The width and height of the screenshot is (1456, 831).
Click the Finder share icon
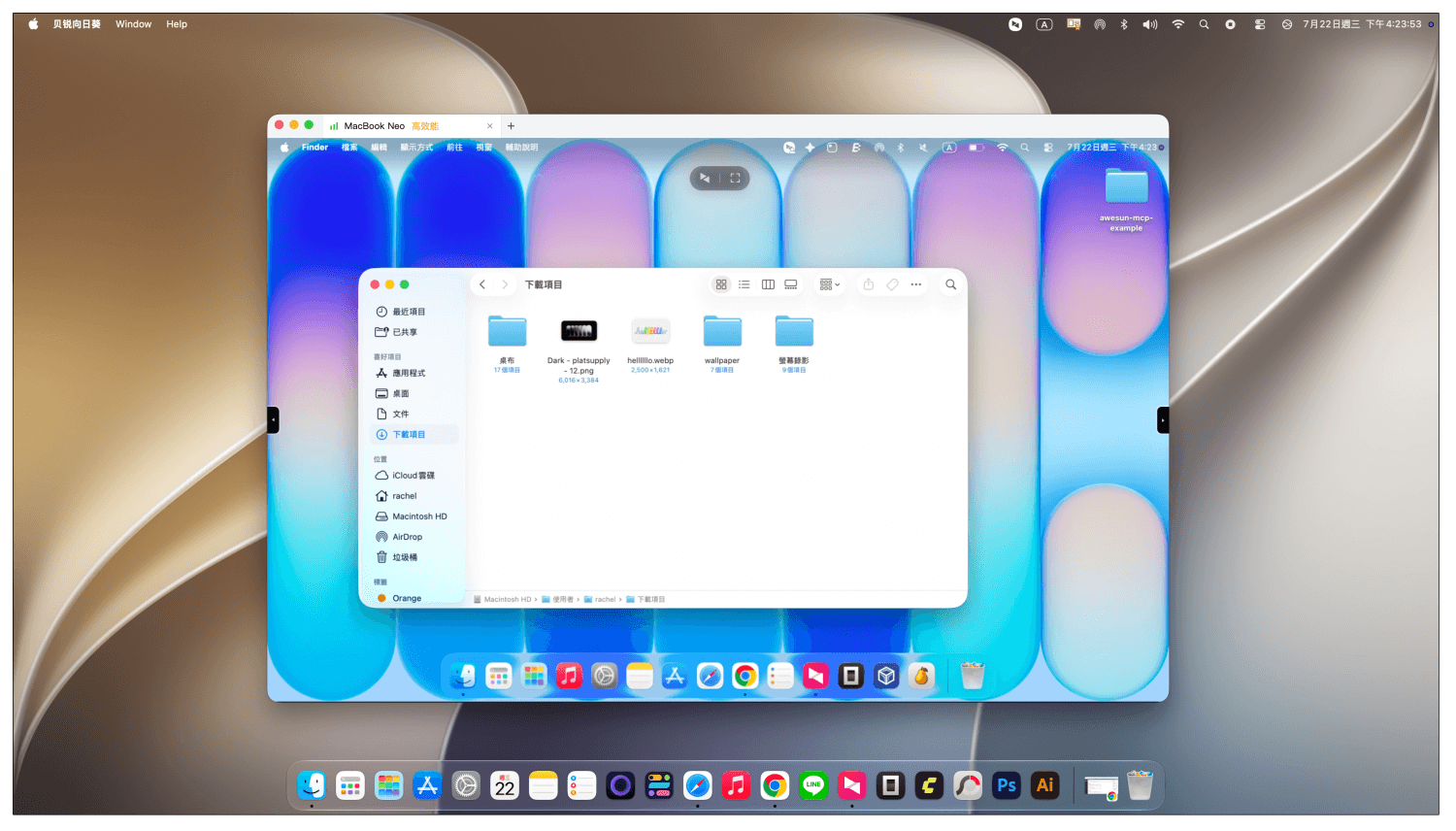(869, 284)
